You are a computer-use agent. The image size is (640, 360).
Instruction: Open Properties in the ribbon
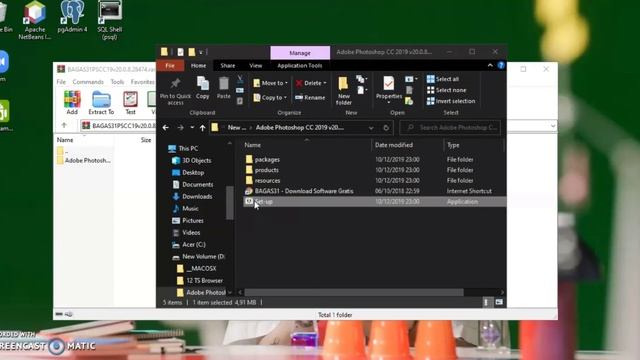[x=389, y=89]
